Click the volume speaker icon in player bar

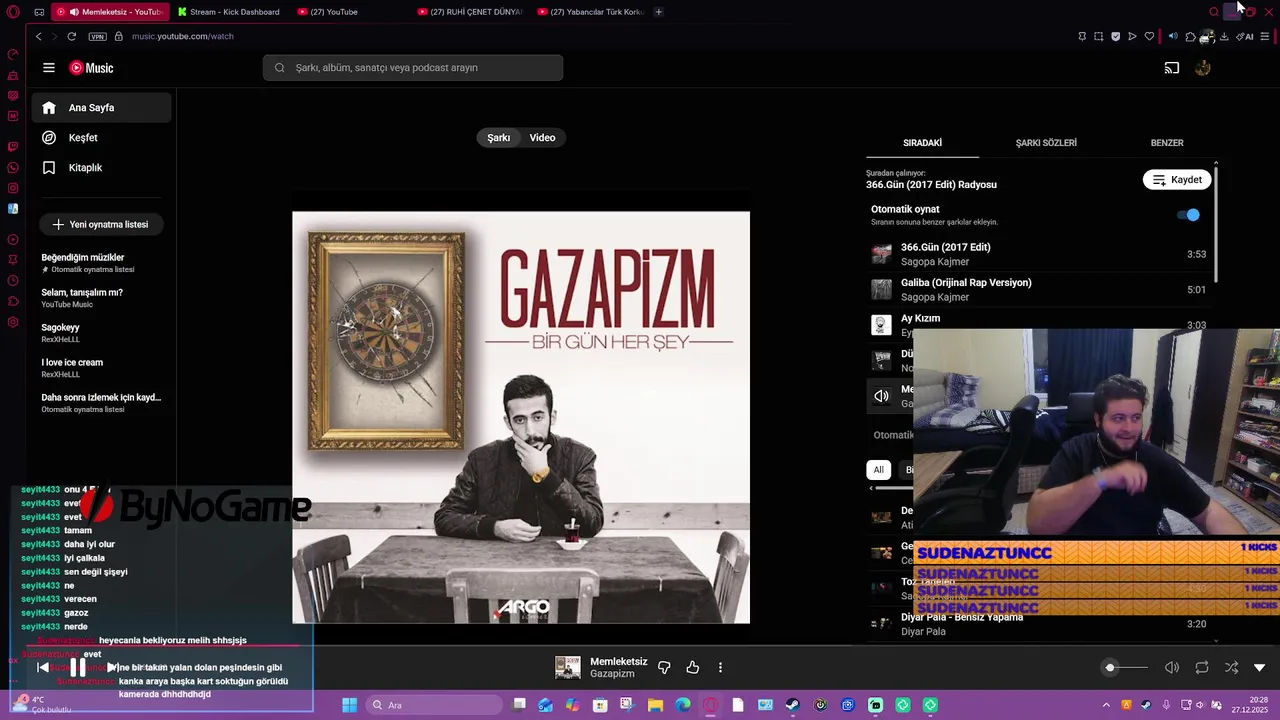[1172, 667]
